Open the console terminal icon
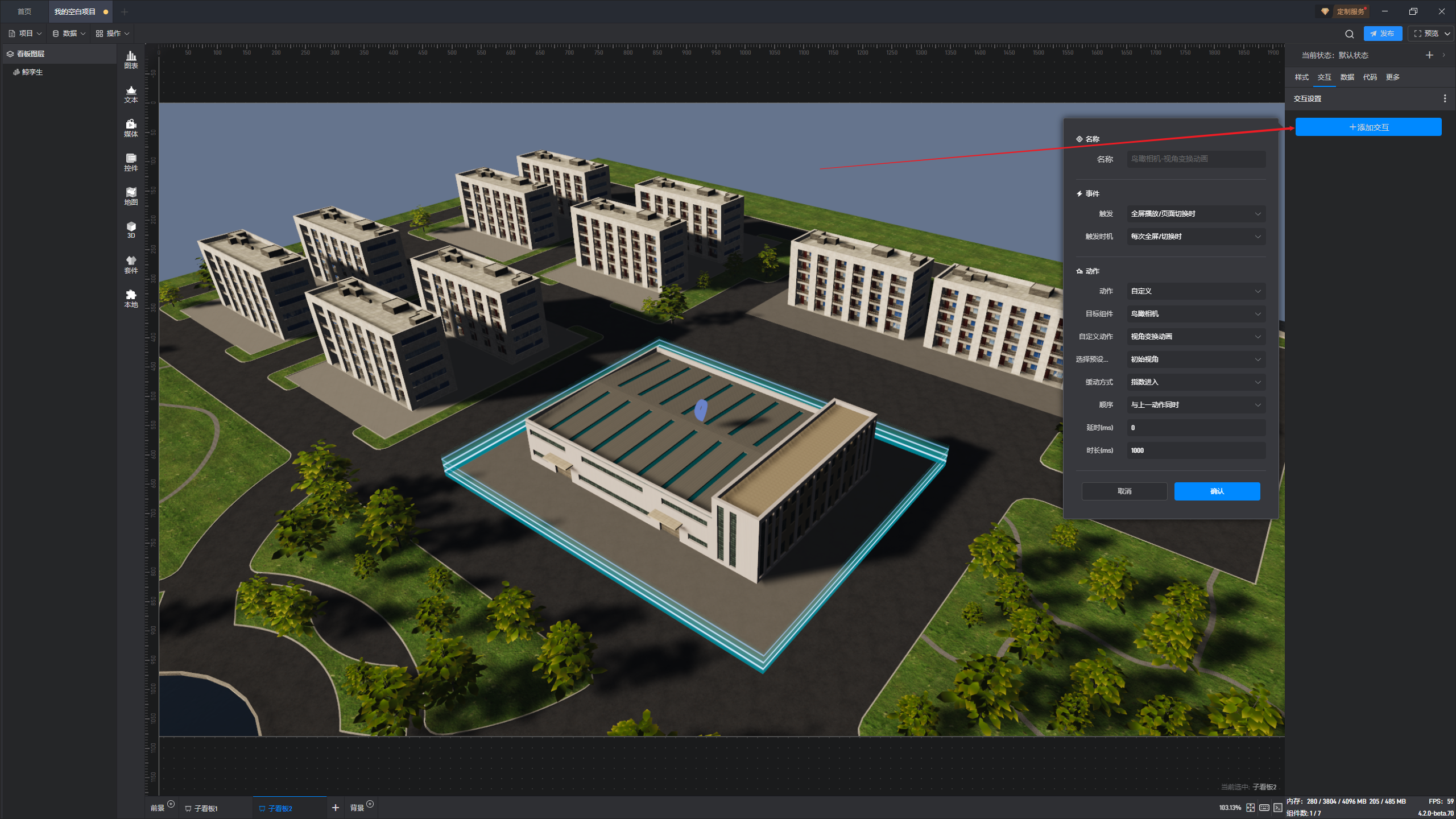 (1278, 808)
